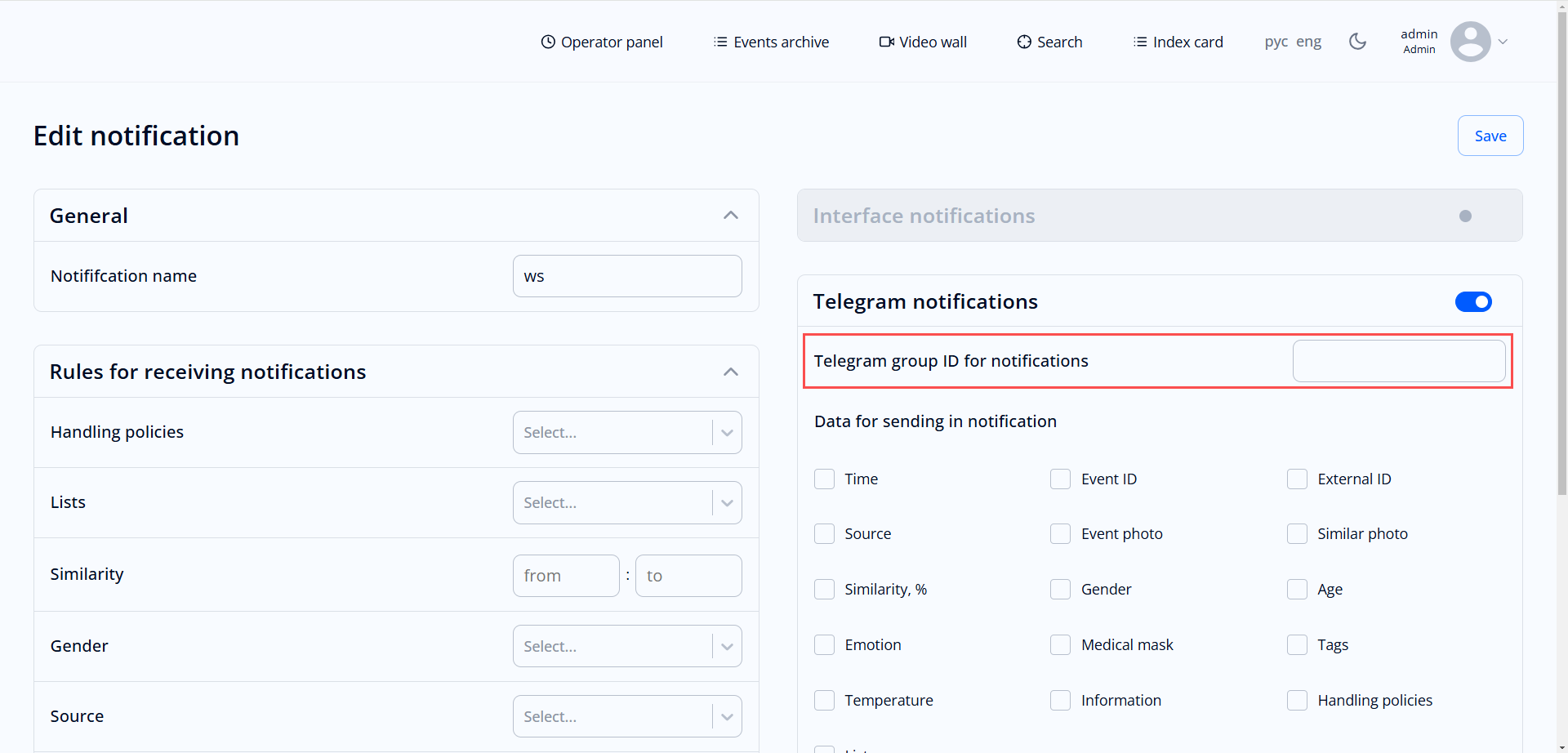Click the Video wall camera icon
Viewport: 1568px width, 753px height.
tap(885, 41)
